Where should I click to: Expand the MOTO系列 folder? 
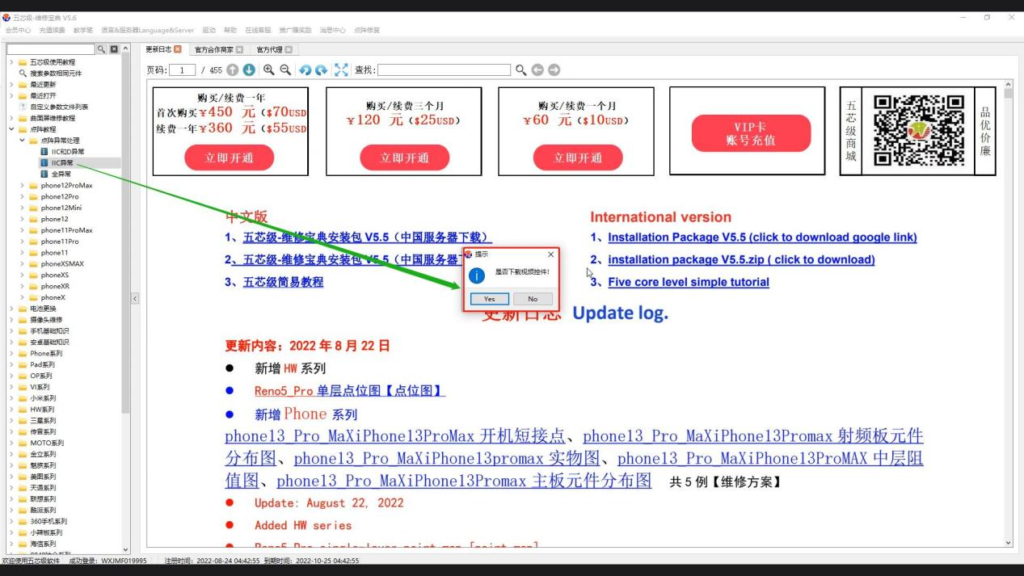pyautogui.click(x=11, y=443)
